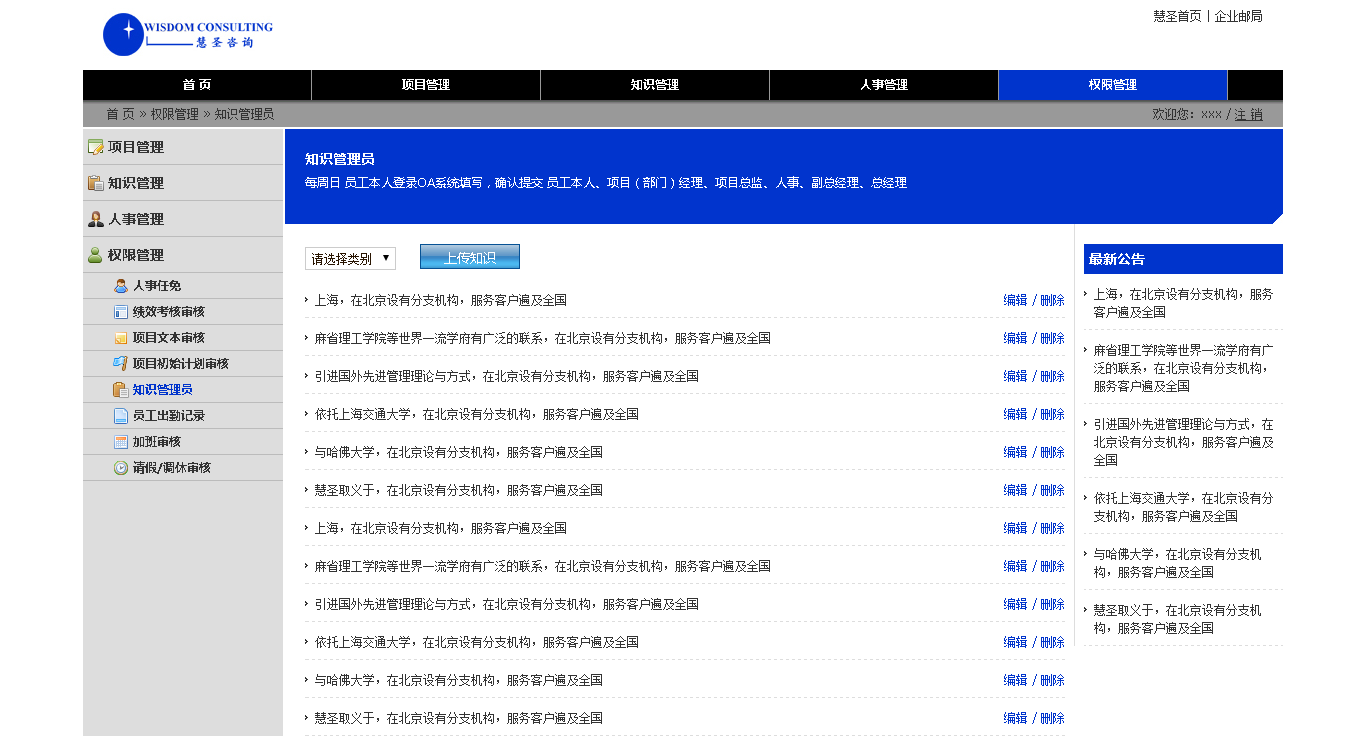Click the clock icon next to 请假/调休审核
1366x756 pixels.
coord(121,468)
